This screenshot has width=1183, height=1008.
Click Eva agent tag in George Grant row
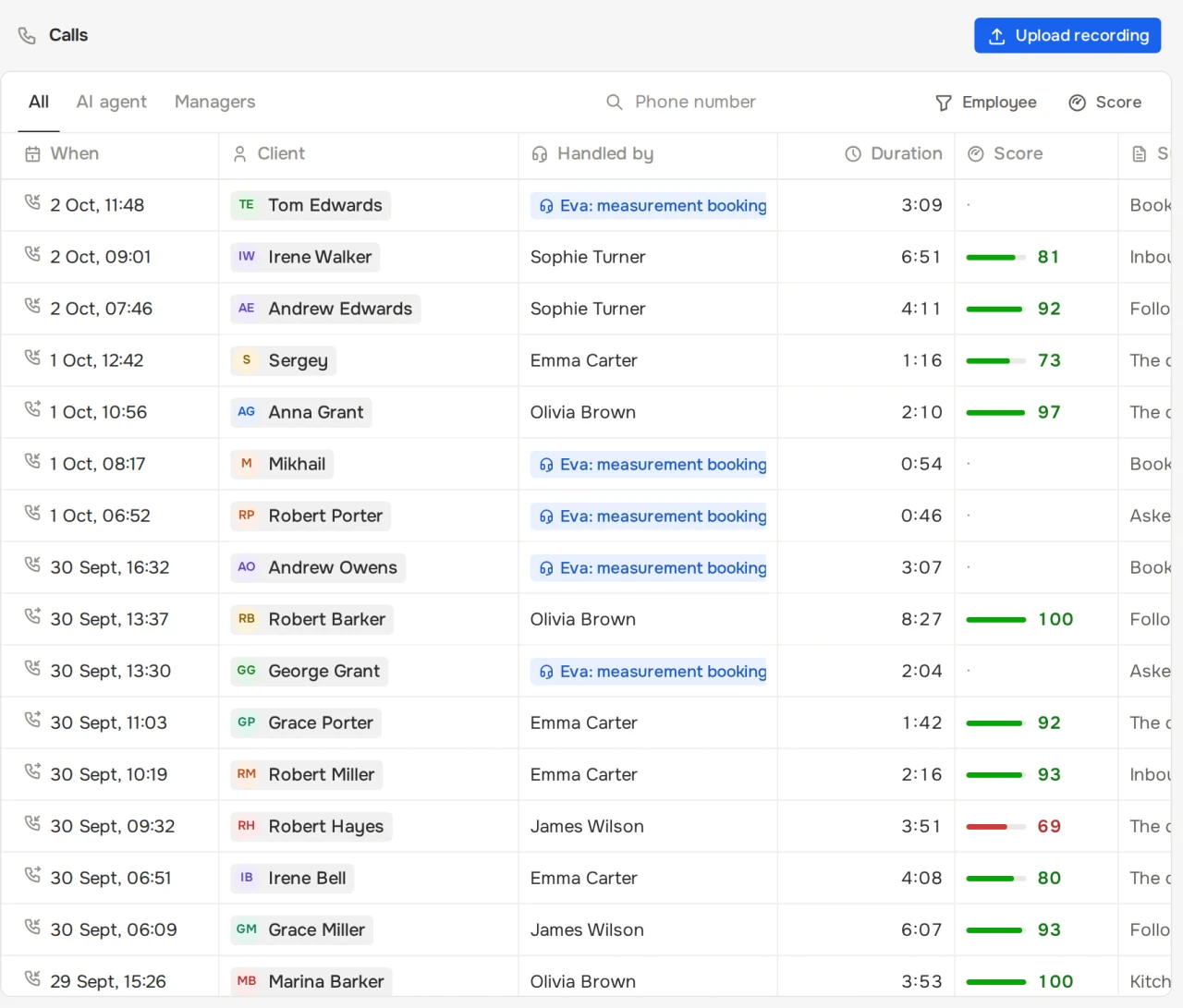[649, 671]
